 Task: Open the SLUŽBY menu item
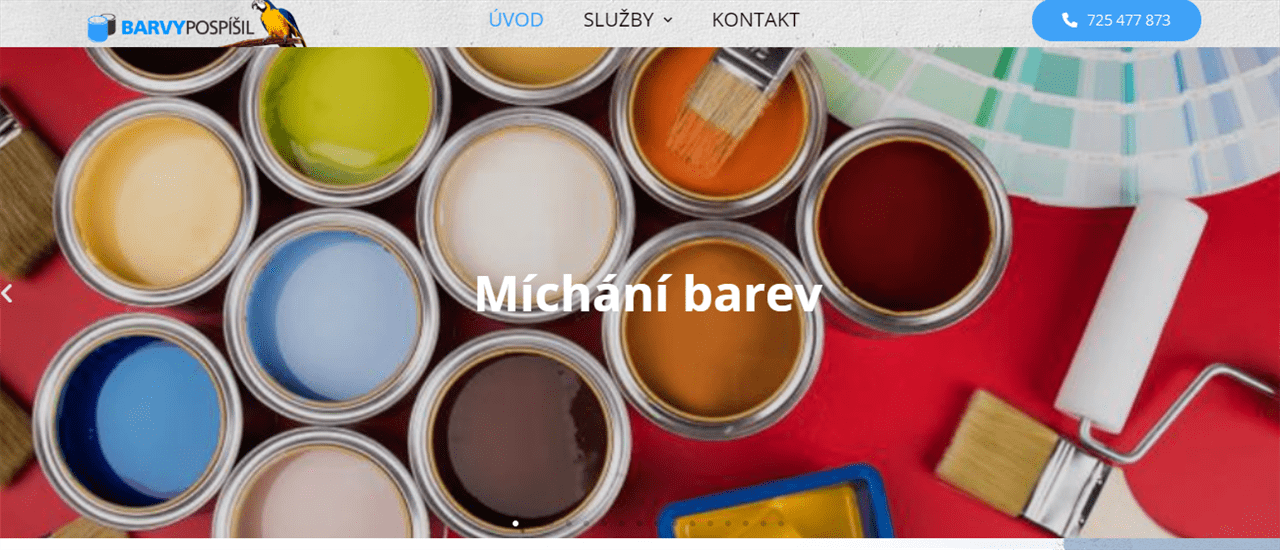(619, 20)
